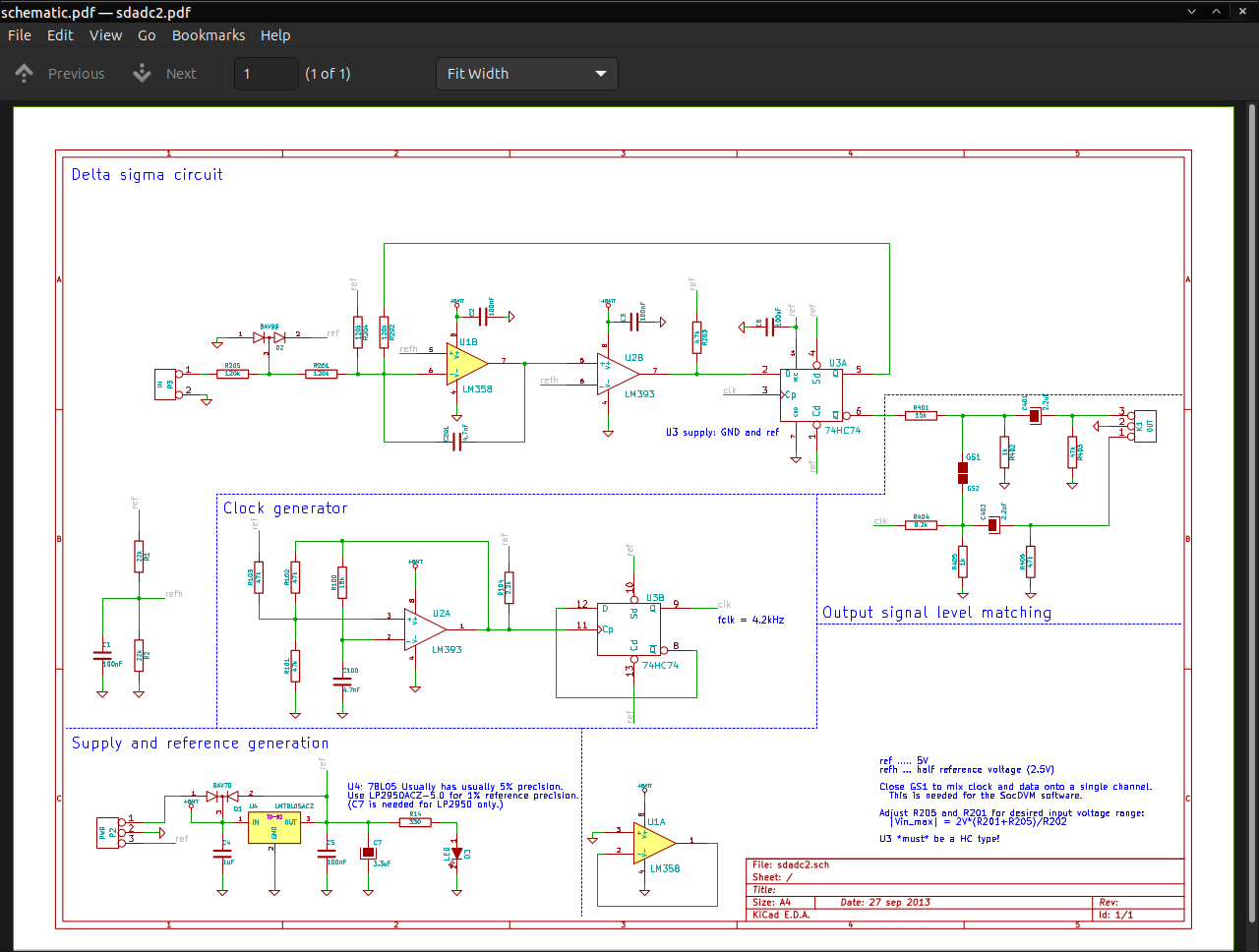
Task: Click the 'Id: 1/1' title block entry
Action: [x=1116, y=915]
